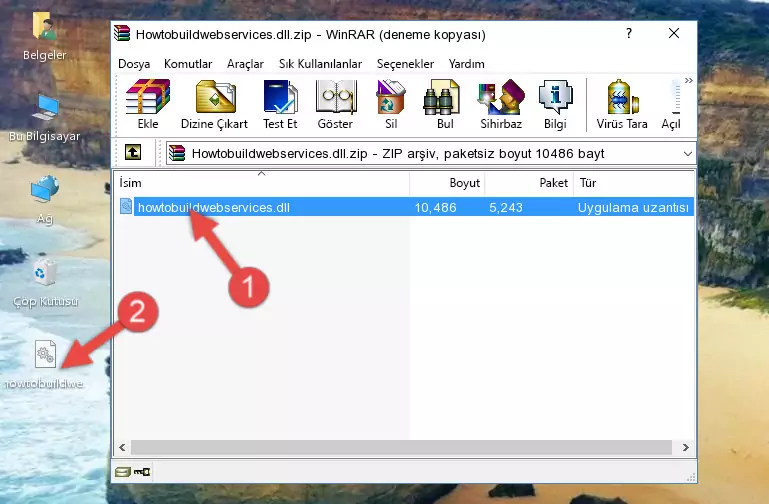769x504 pixels.
Task: Click the WinRAR title bar app icon
Action: coord(122,33)
